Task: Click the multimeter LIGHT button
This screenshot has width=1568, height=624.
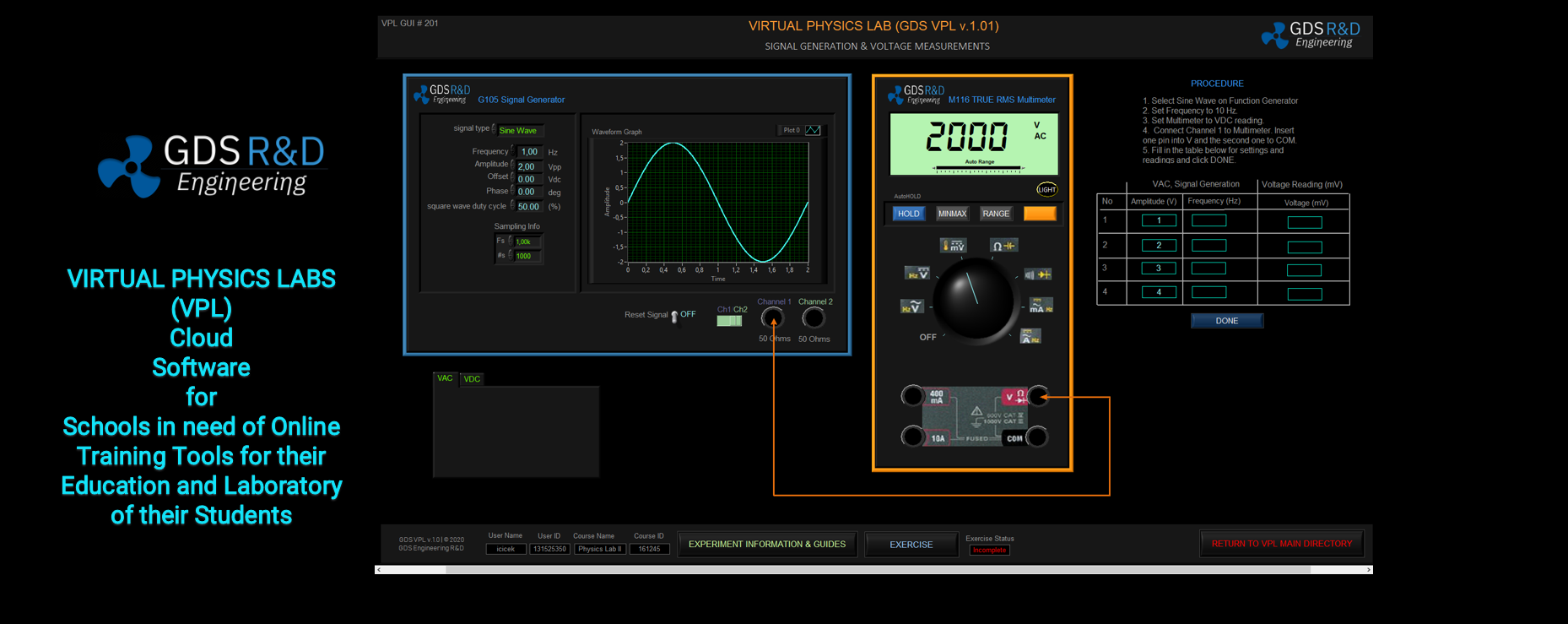Action: click(x=1046, y=189)
